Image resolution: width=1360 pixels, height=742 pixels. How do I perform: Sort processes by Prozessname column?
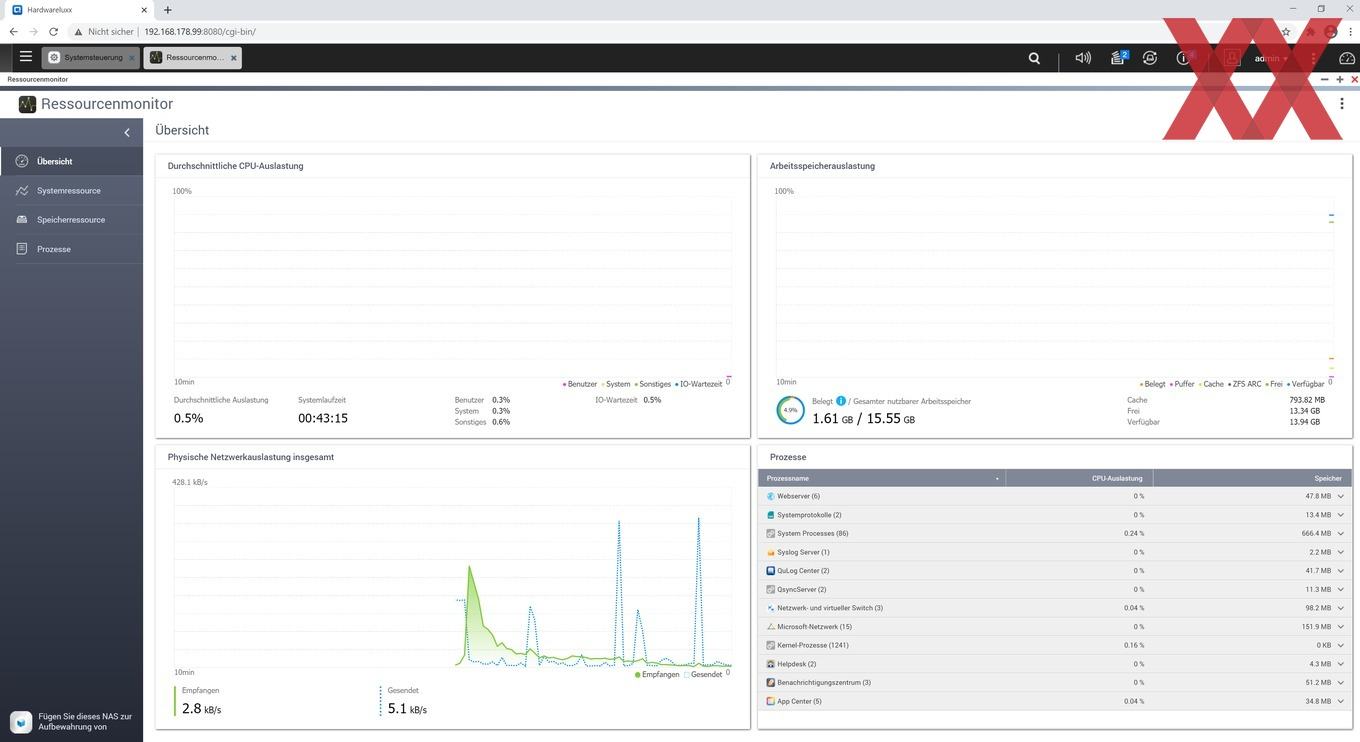click(x=881, y=478)
